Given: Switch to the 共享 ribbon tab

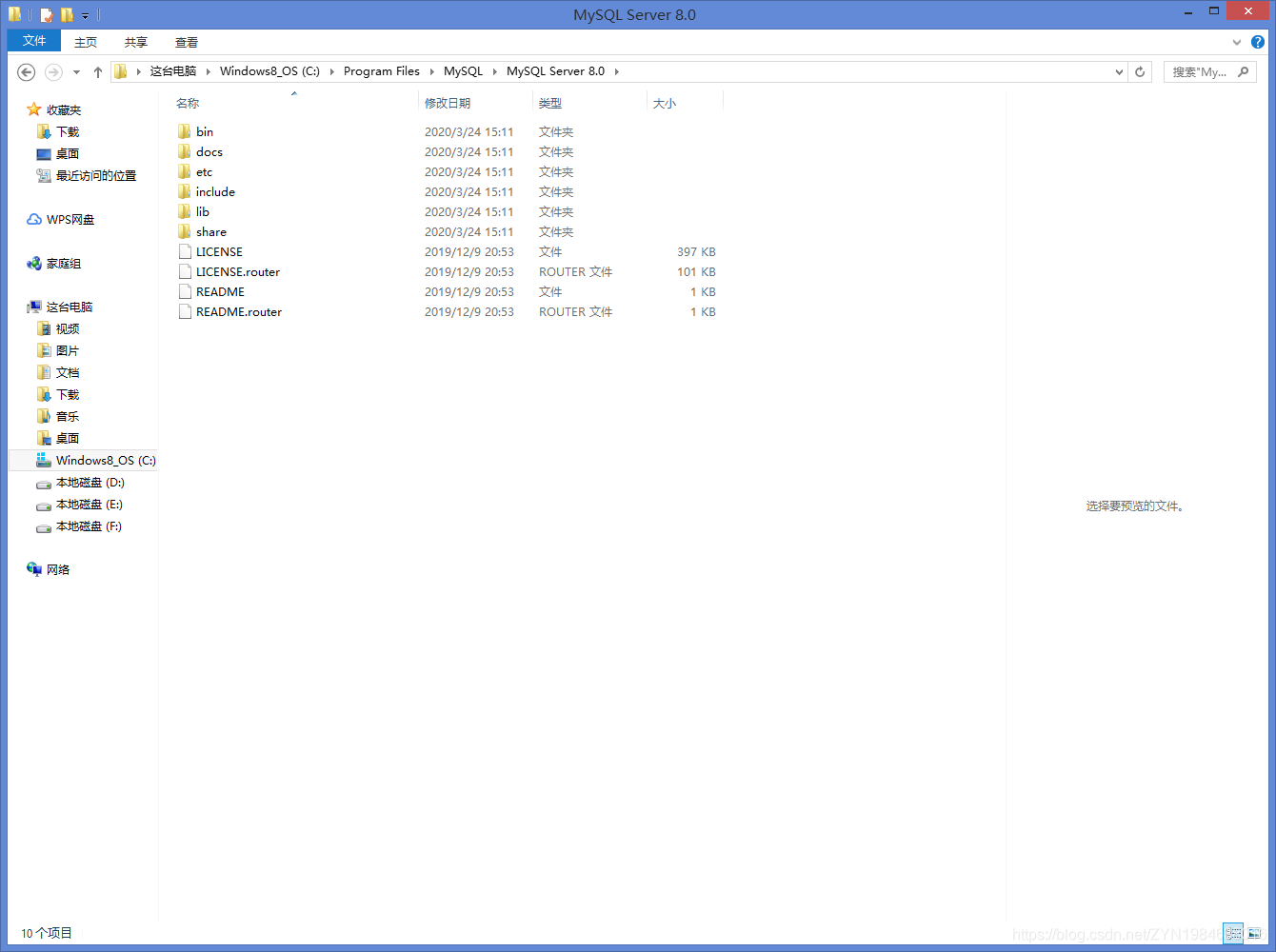Looking at the screenshot, I should (136, 42).
